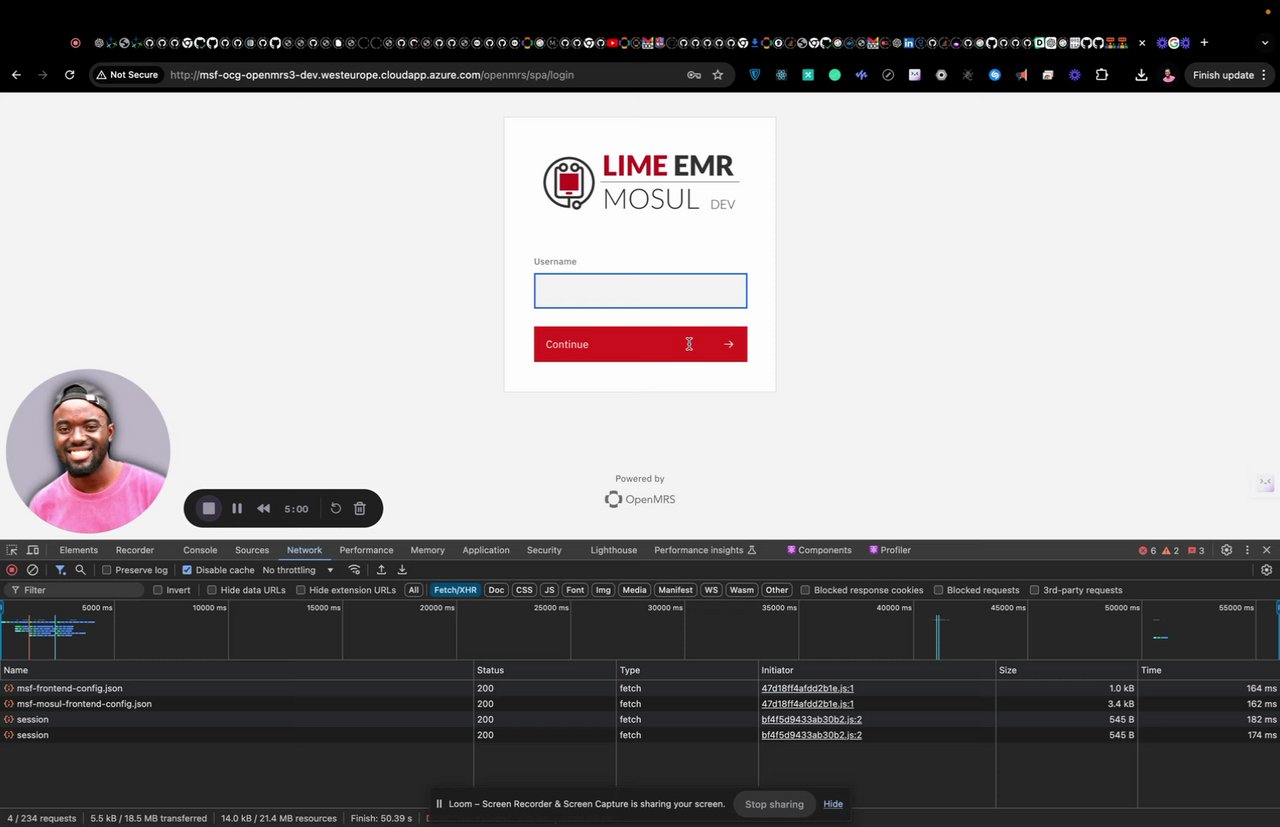Open the Lighthouse tab

[614, 550]
